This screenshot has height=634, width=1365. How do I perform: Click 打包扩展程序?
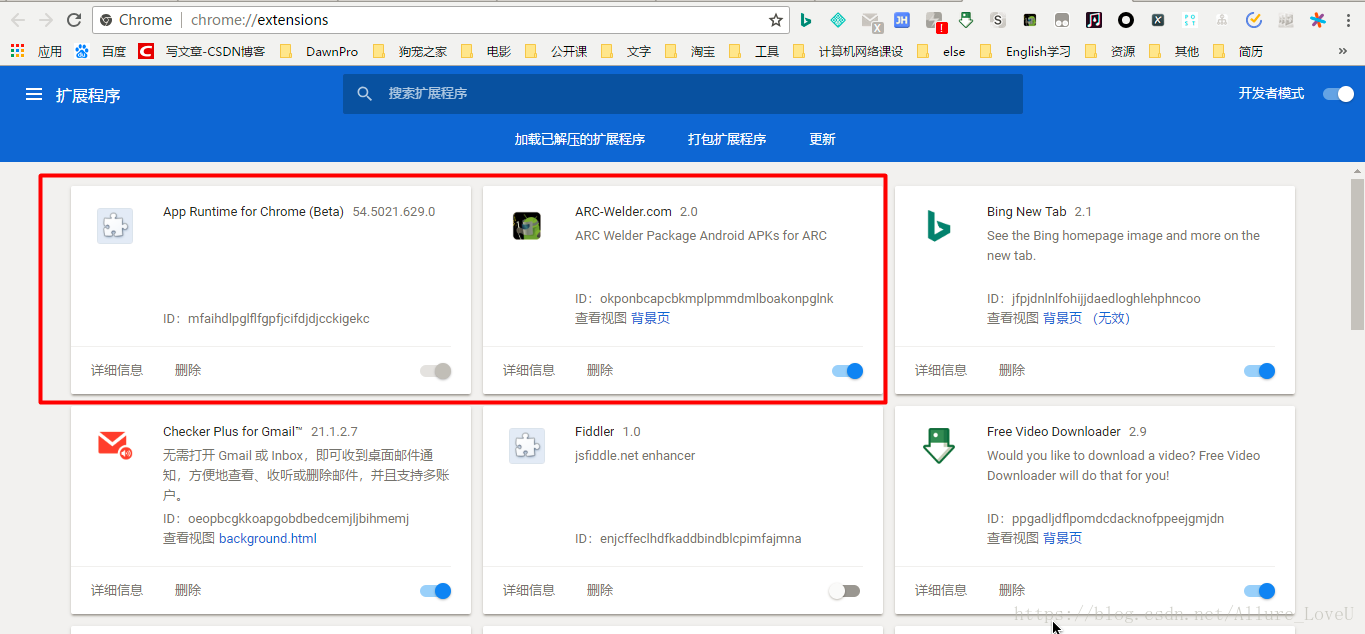click(727, 139)
